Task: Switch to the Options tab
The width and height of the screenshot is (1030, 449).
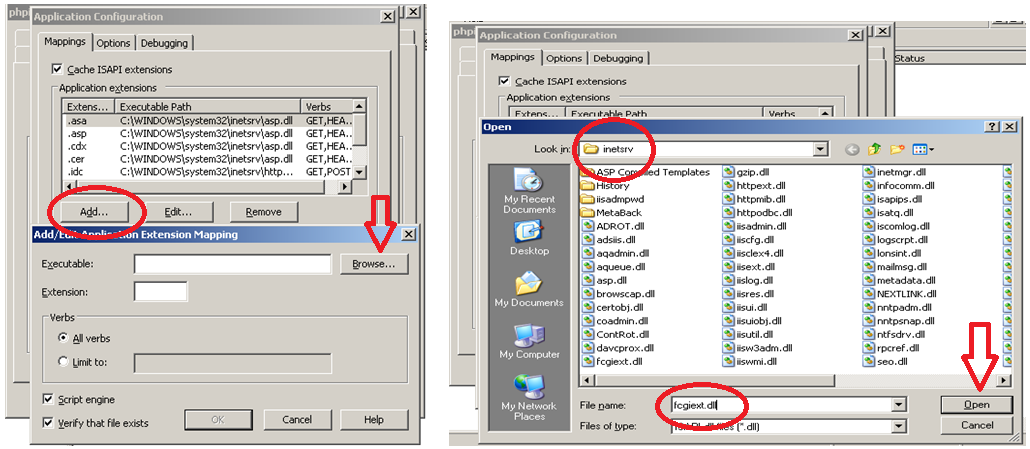Action: pos(113,43)
